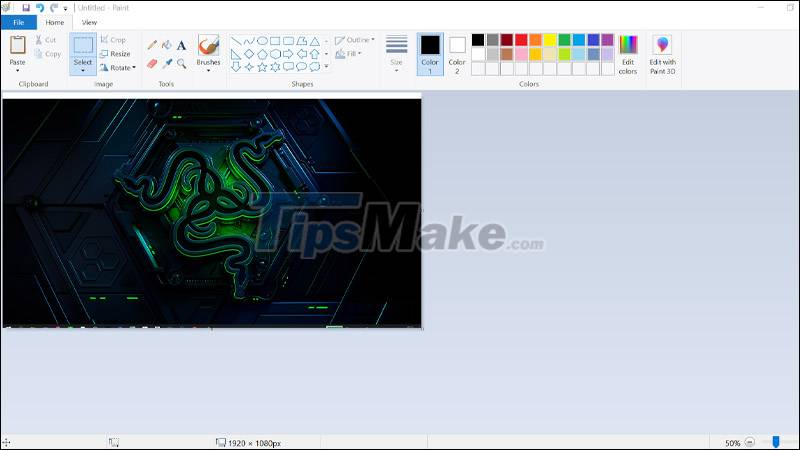Choose the green color swatch
The width and height of the screenshot is (800, 450).
pyautogui.click(x=564, y=40)
